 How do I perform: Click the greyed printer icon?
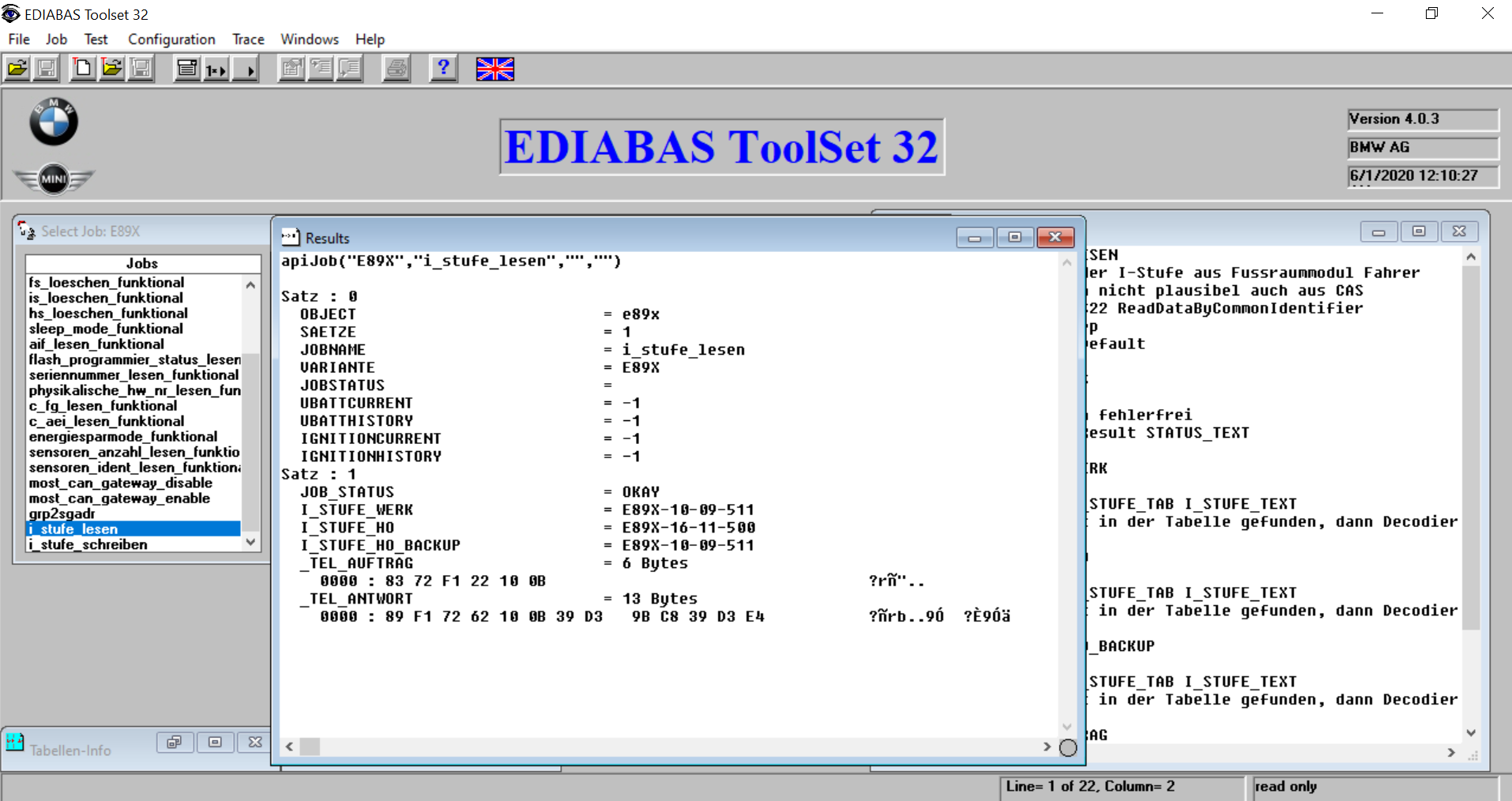click(397, 69)
